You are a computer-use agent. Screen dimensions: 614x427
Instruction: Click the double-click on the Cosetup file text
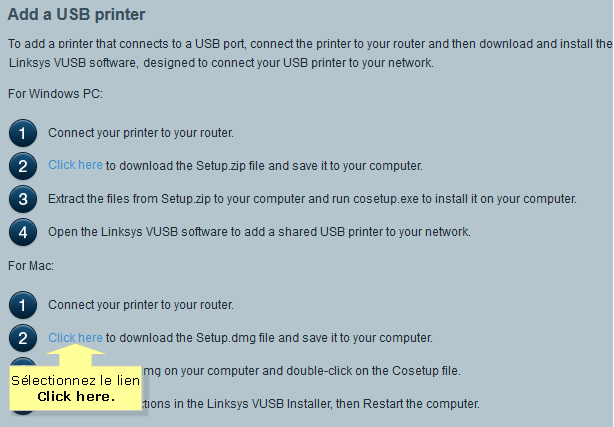point(301,371)
